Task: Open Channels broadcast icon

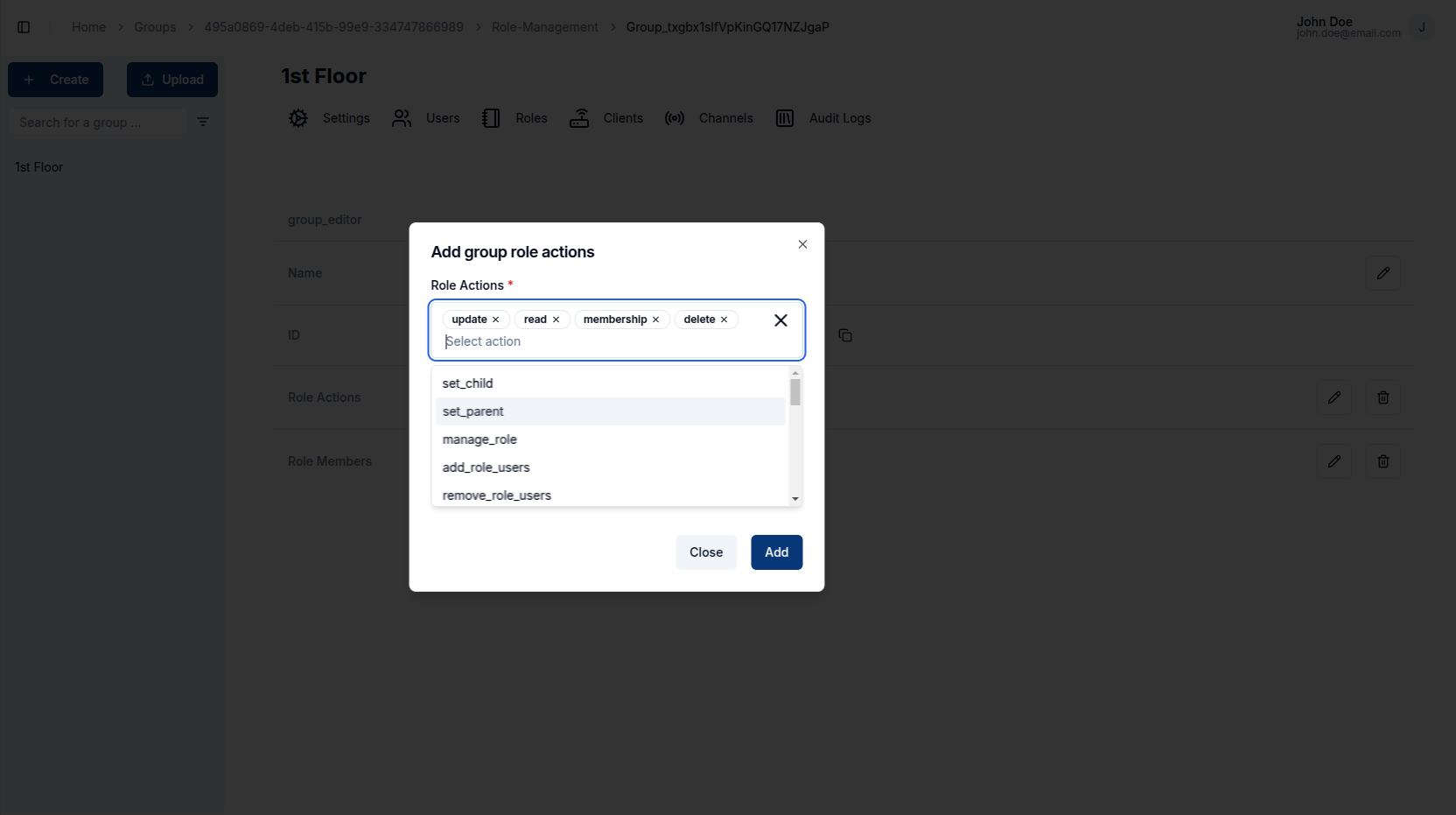Action: (675, 118)
